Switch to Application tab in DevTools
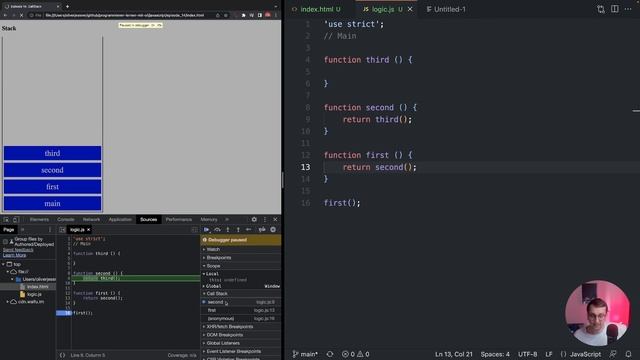This screenshot has width=640, height=360. click(x=120, y=220)
